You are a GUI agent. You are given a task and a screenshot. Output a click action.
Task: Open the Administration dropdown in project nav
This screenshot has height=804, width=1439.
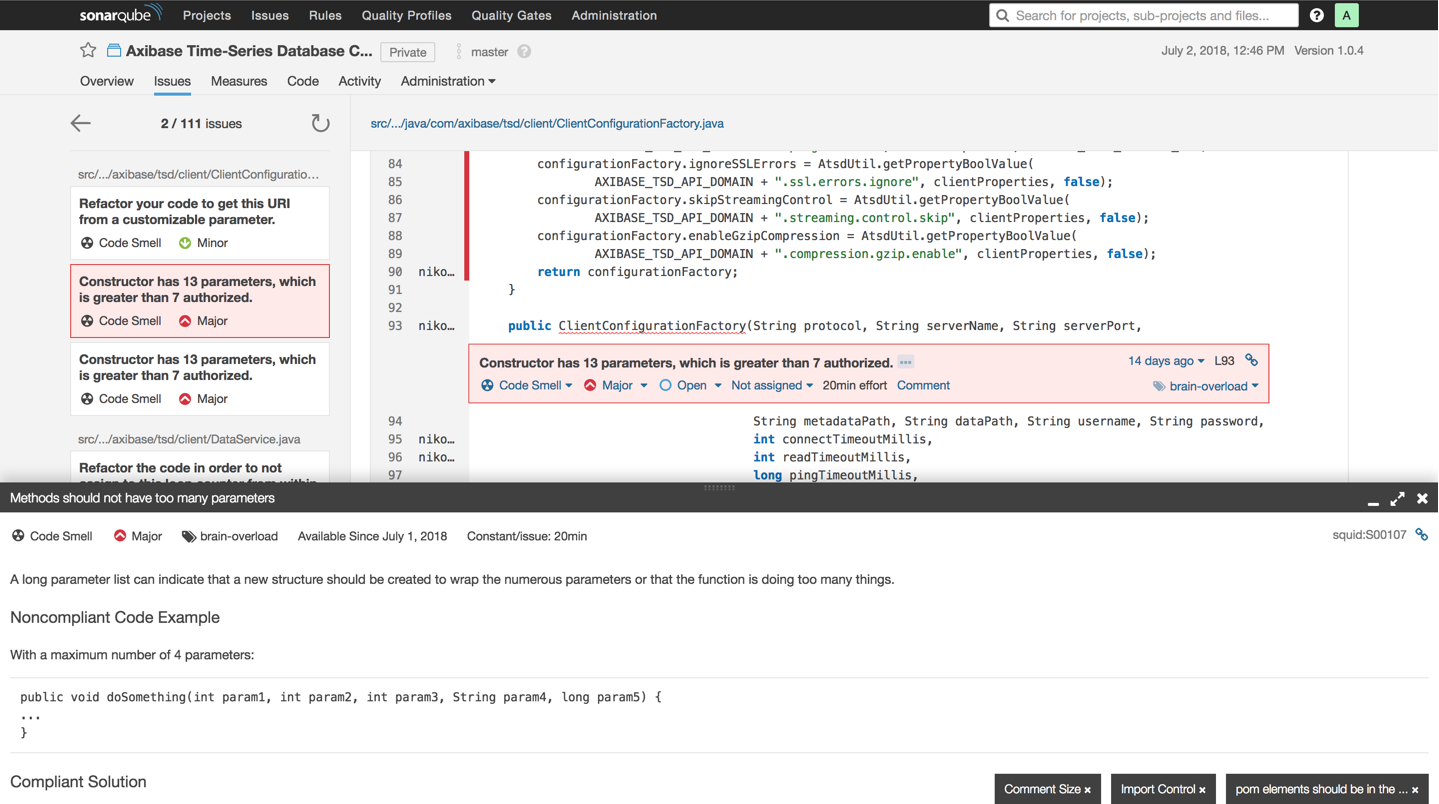click(448, 81)
